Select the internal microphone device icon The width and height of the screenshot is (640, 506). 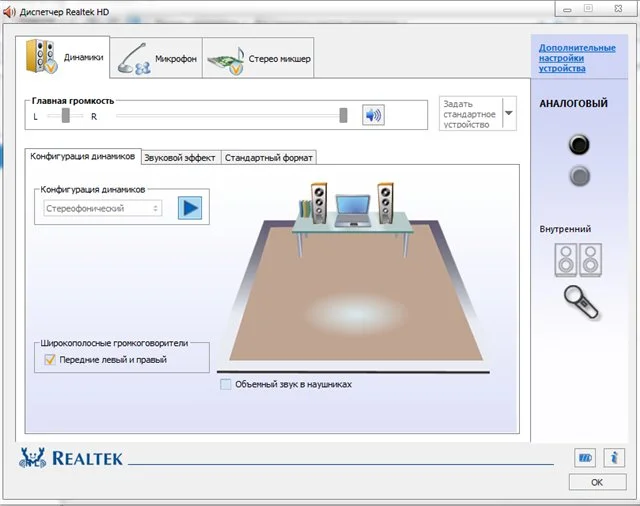point(581,302)
